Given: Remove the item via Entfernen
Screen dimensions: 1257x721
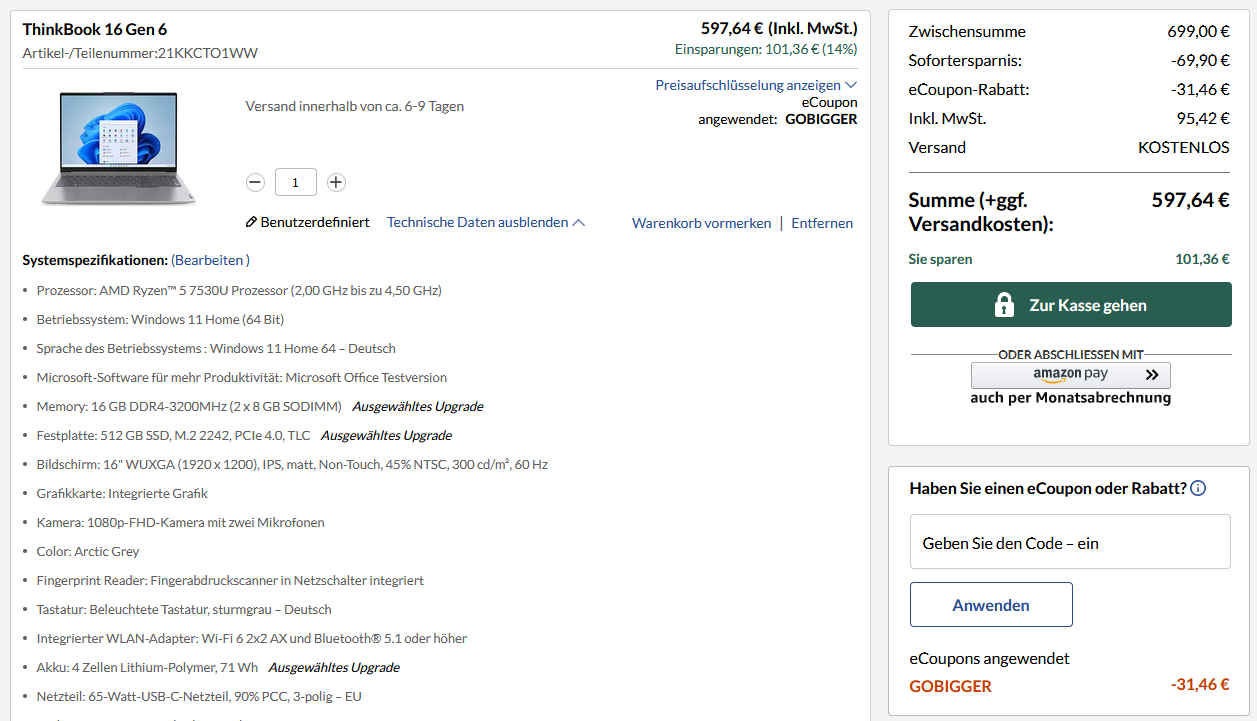Looking at the screenshot, I should 822,222.
